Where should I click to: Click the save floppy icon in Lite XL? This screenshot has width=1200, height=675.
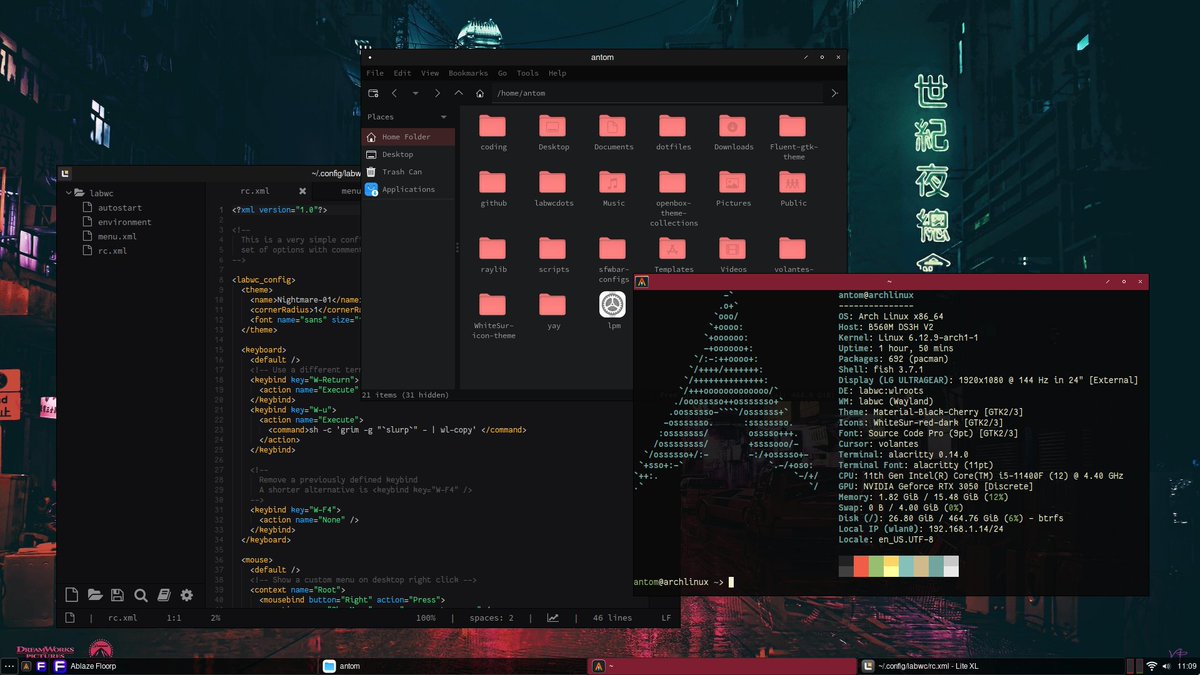tap(118, 595)
